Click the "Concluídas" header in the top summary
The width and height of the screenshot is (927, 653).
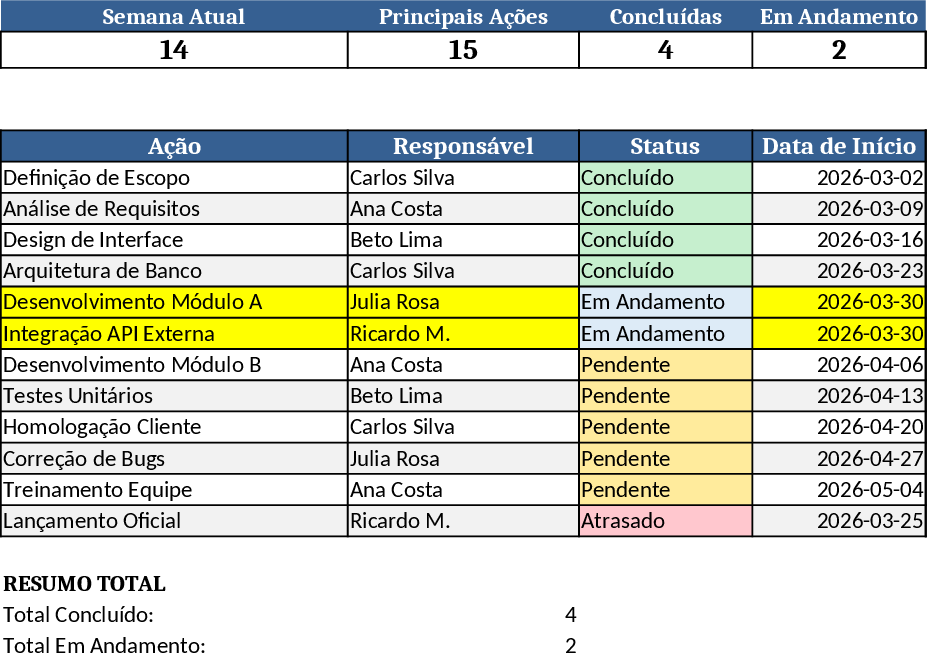point(665,17)
